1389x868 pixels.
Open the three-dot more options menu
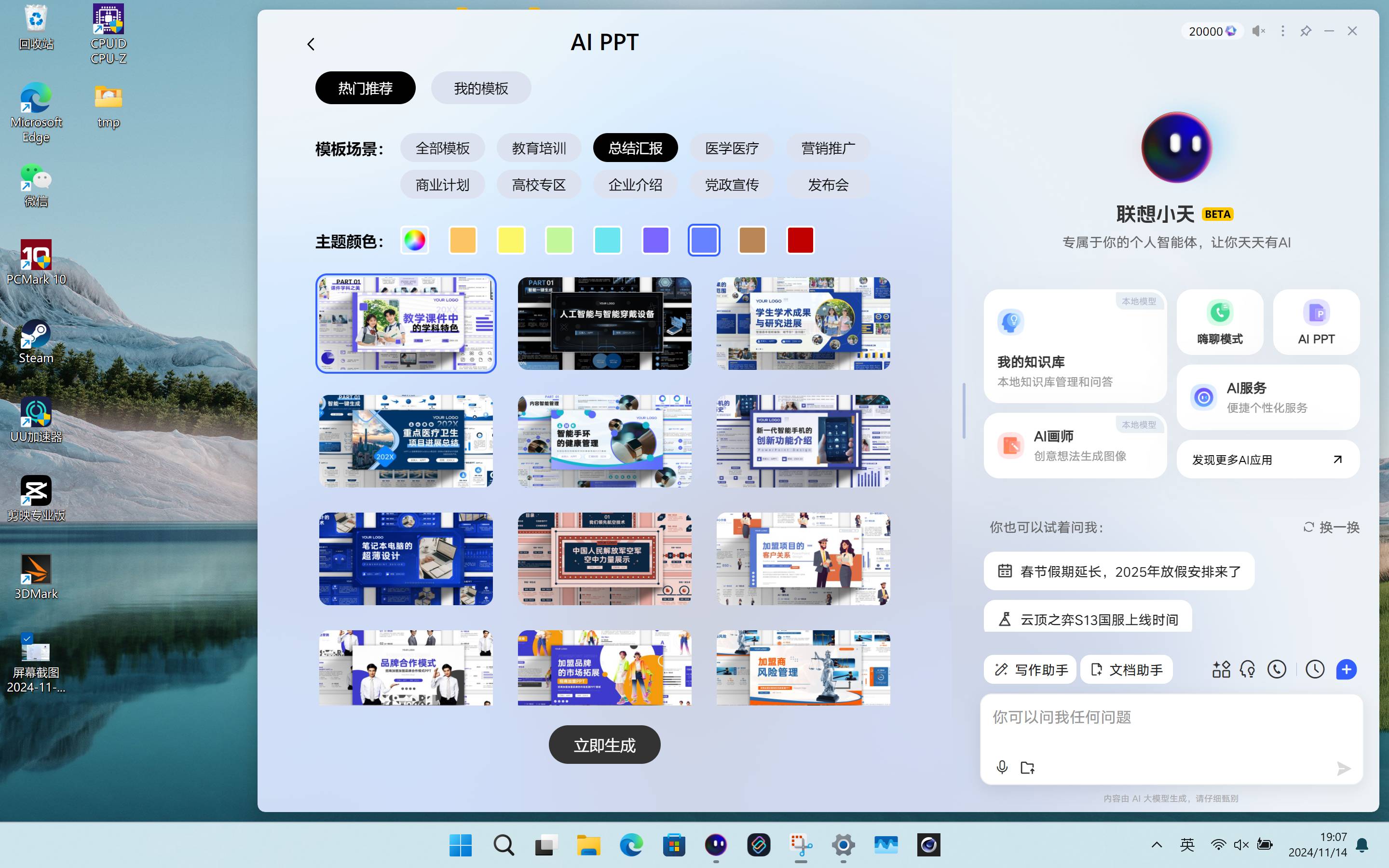[1283, 31]
